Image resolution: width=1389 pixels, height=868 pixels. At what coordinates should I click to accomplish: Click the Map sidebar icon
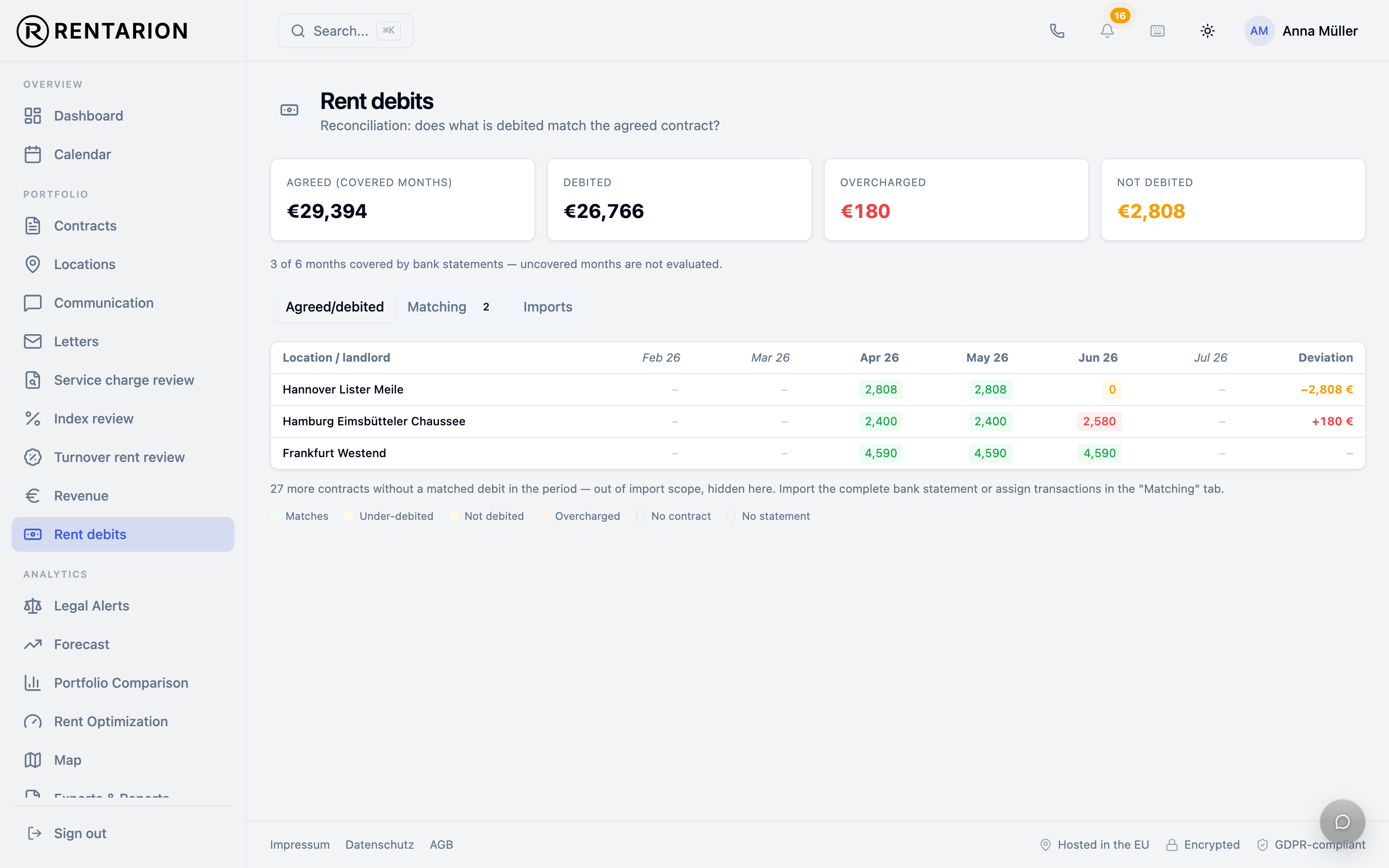(33, 760)
